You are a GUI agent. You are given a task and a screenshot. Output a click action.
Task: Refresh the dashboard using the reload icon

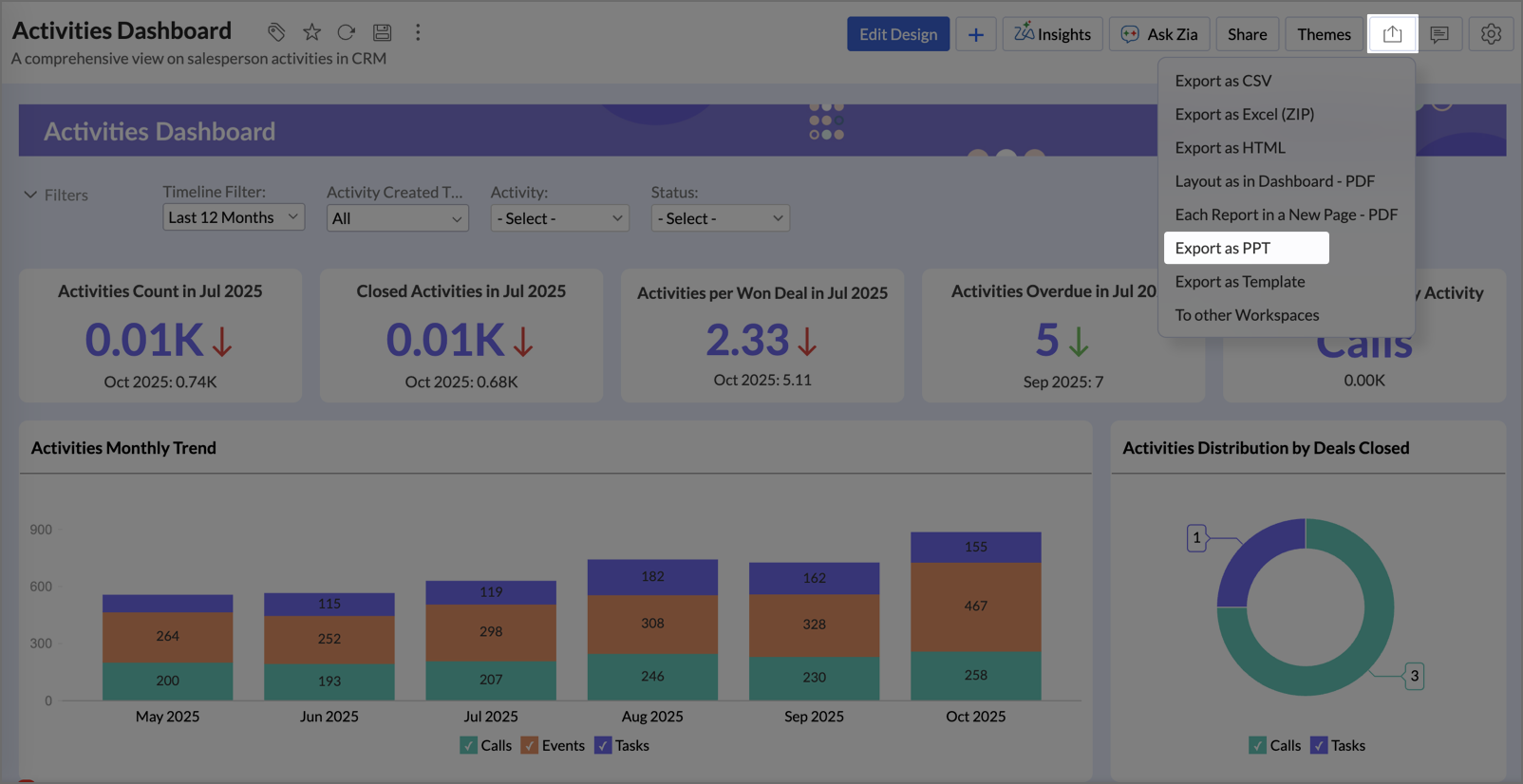point(347,32)
